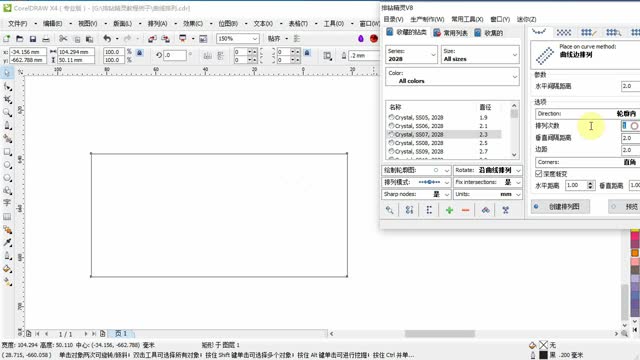Screen dimensions: 640x360
Task: Open the Color All colors dropdown
Action: pos(452,77)
